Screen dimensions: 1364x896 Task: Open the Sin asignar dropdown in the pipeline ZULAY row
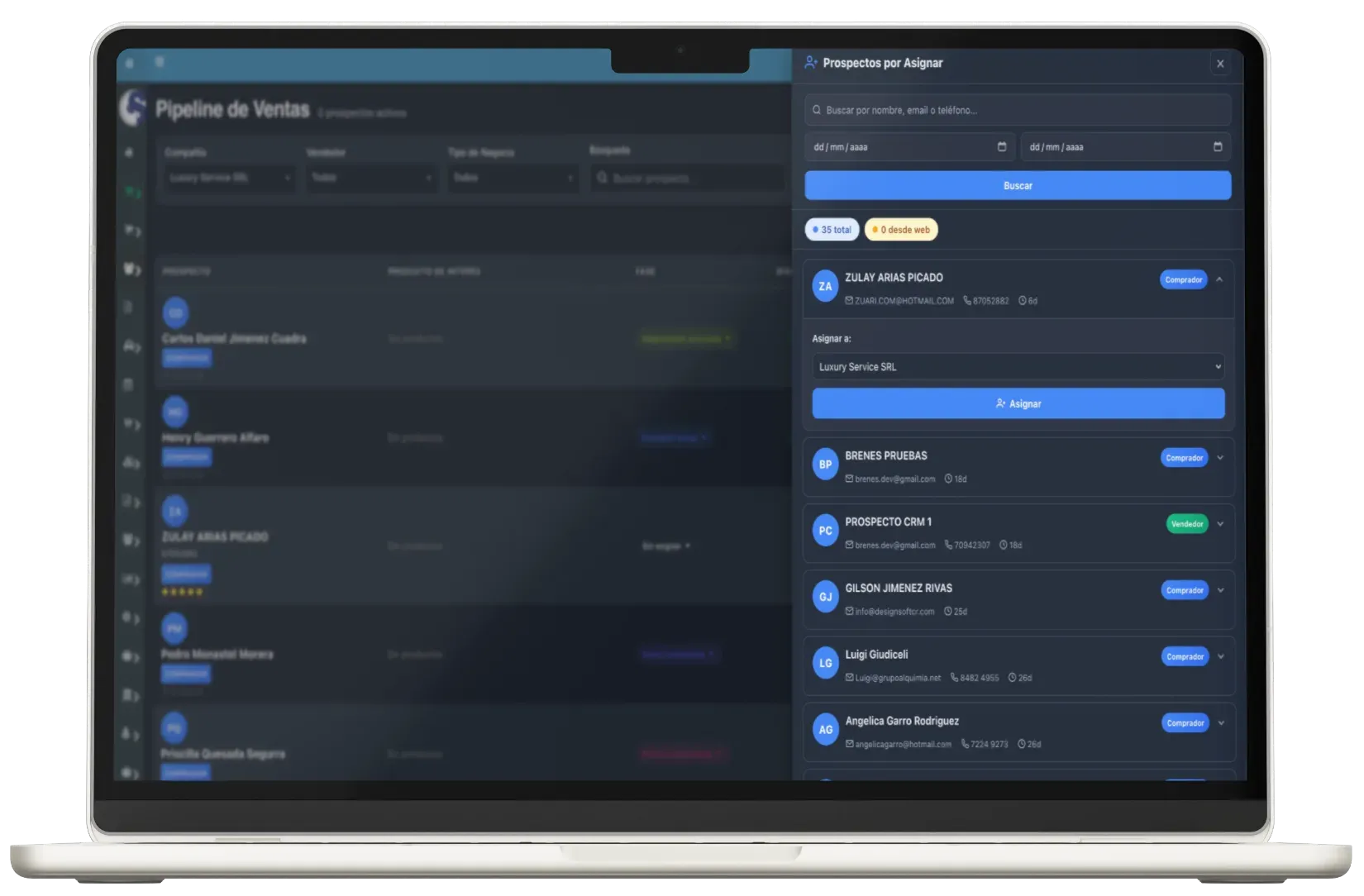pos(666,546)
